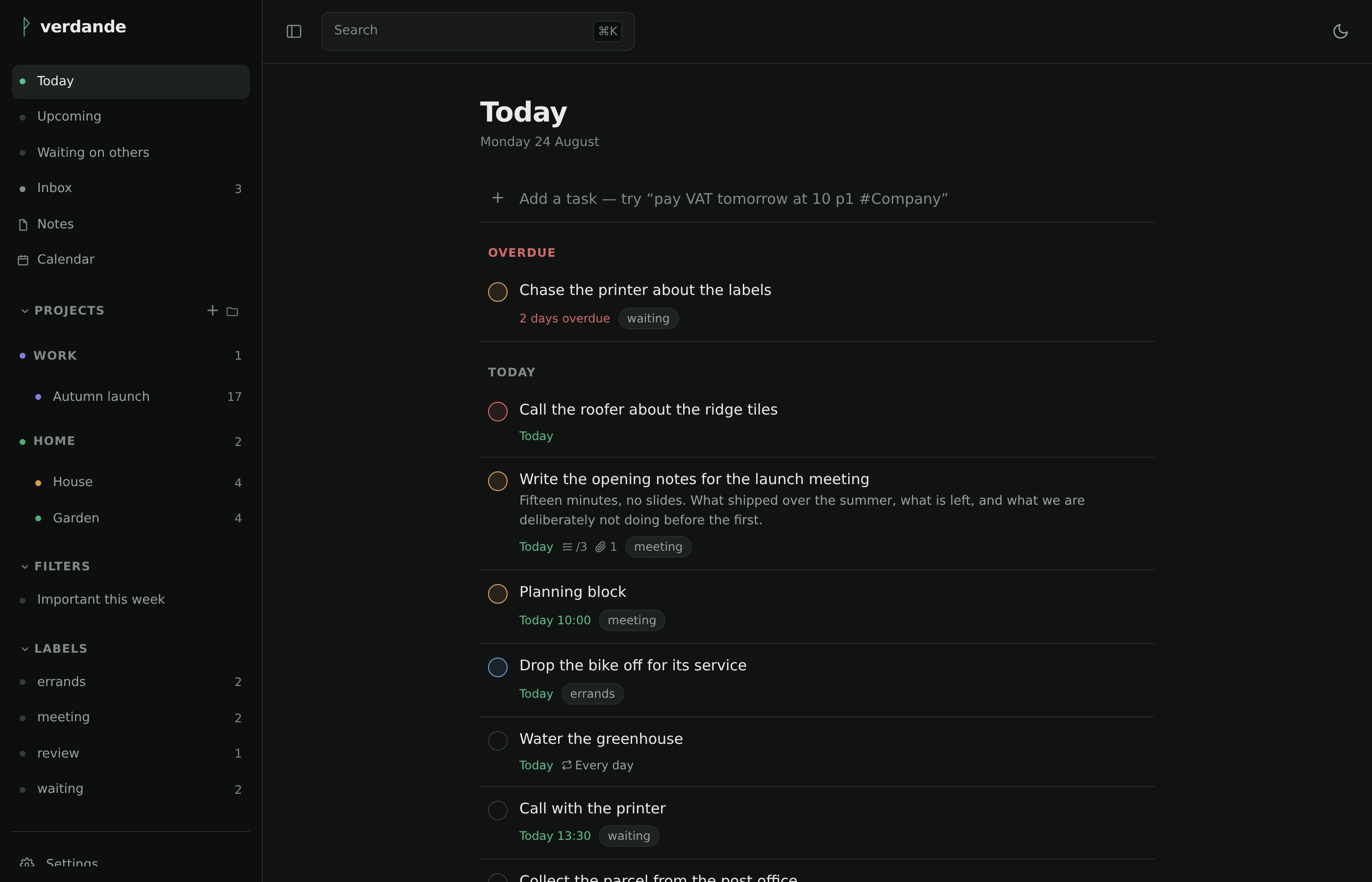The height and width of the screenshot is (882, 1372).
Task: Complete Chase the printer about the labels
Action: pyautogui.click(x=498, y=292)
